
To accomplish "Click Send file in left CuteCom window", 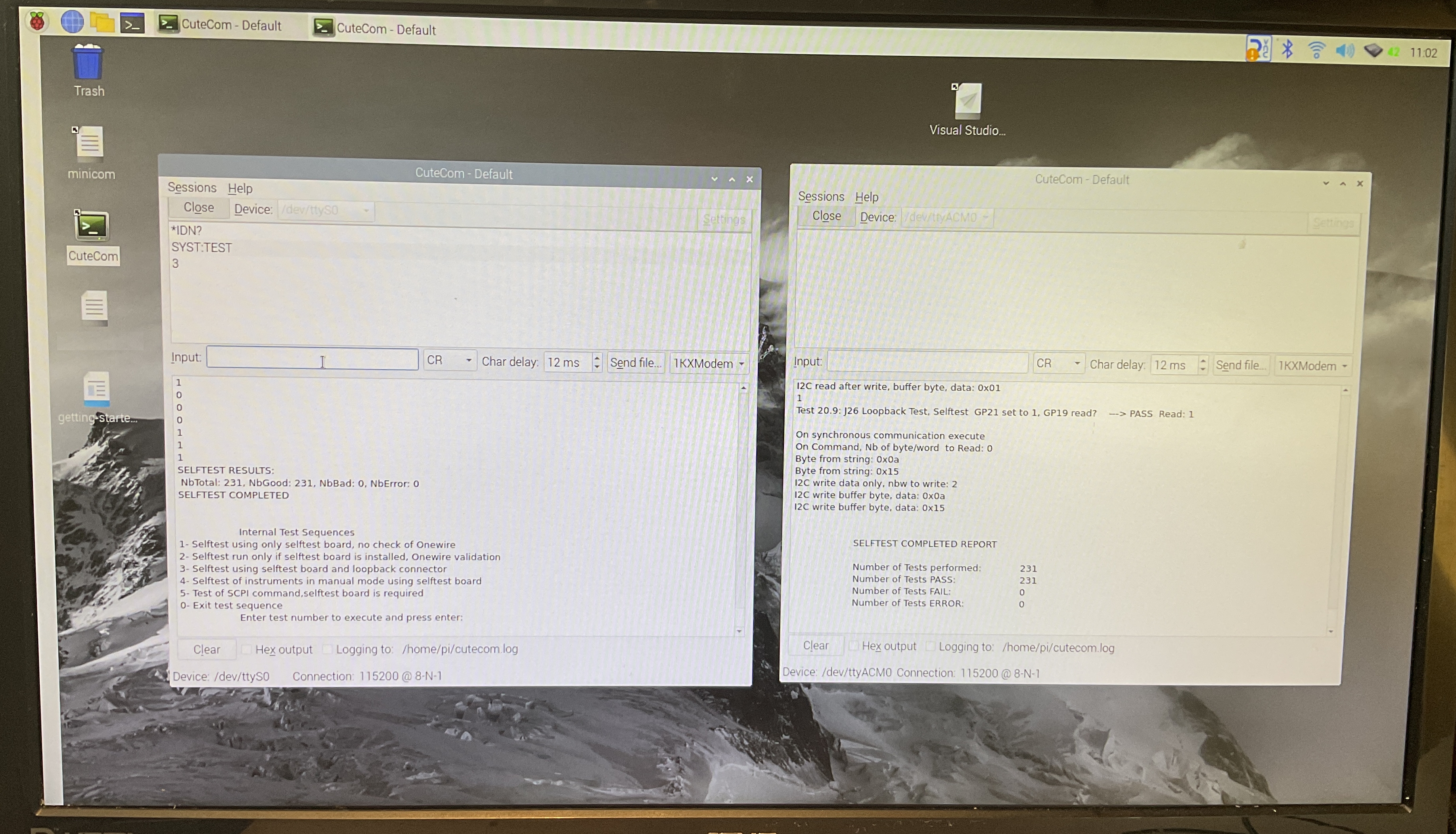I will tap(636, 362).
